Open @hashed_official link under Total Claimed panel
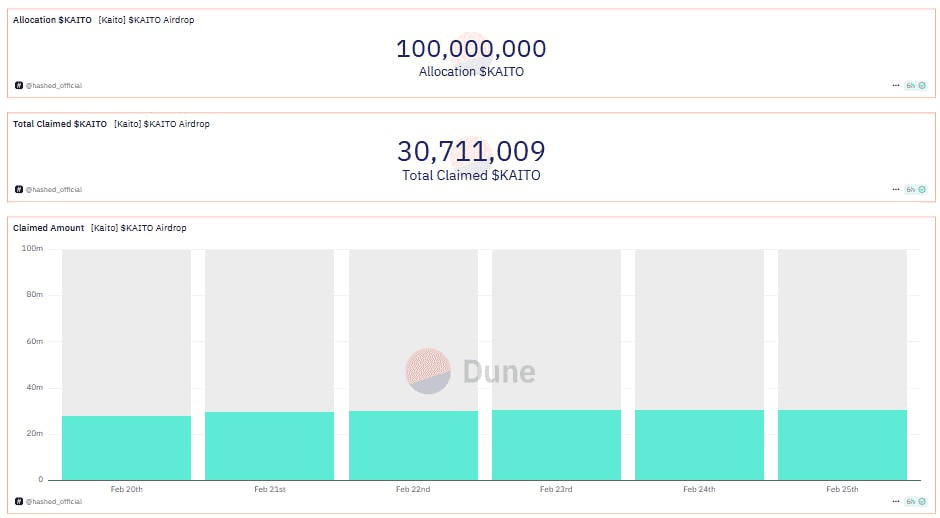 tap(54, 189)
